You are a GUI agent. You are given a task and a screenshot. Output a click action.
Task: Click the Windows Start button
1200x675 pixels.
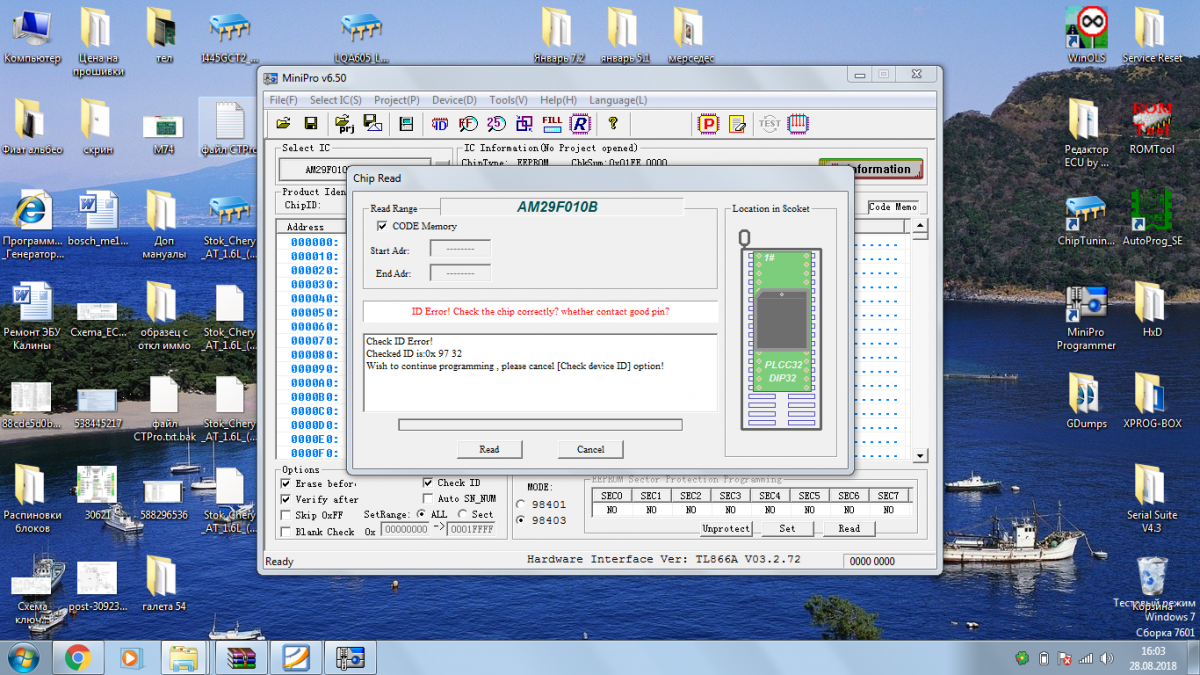[x=23, y=658]
